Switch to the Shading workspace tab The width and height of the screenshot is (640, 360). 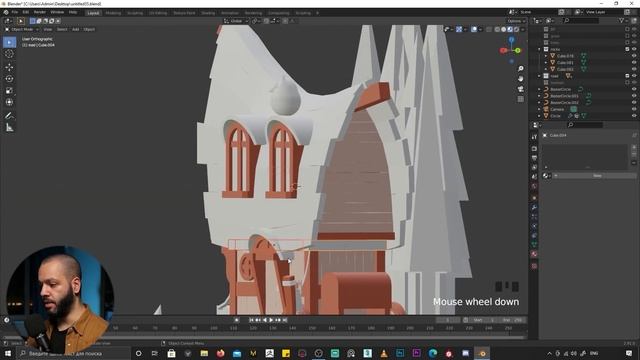208,13
